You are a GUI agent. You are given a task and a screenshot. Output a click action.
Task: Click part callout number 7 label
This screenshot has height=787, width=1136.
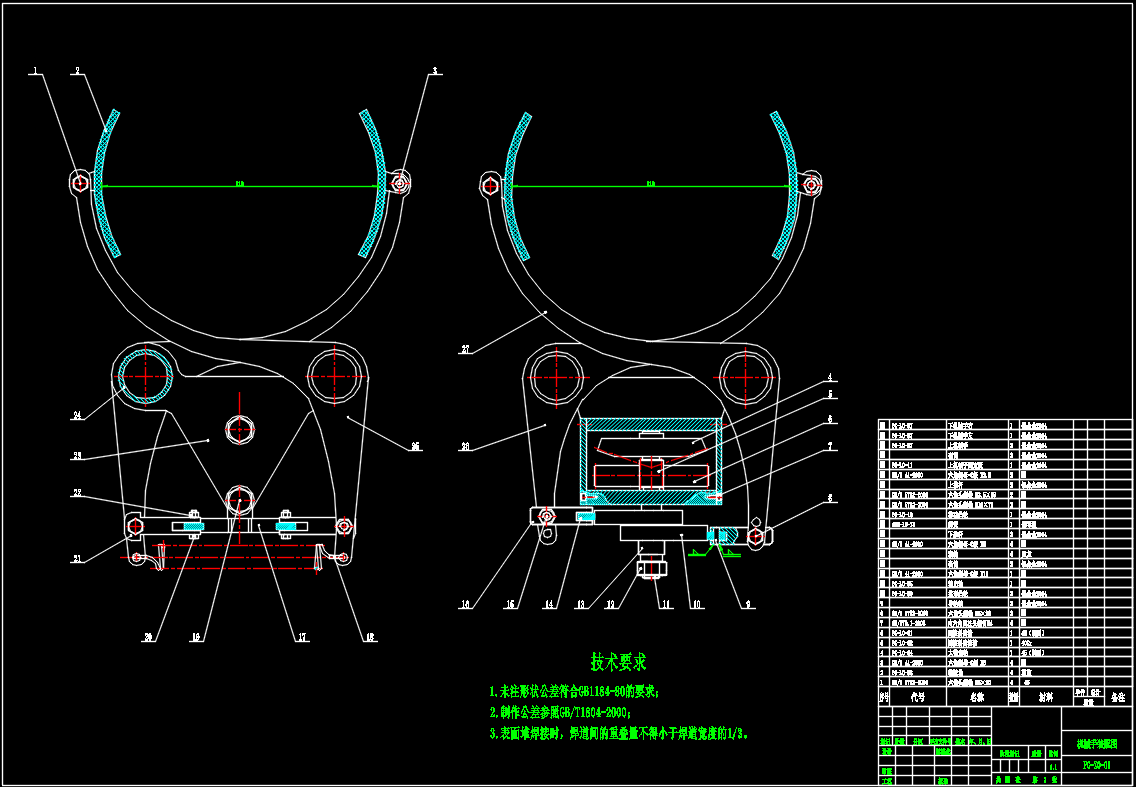tap(829, 448)
